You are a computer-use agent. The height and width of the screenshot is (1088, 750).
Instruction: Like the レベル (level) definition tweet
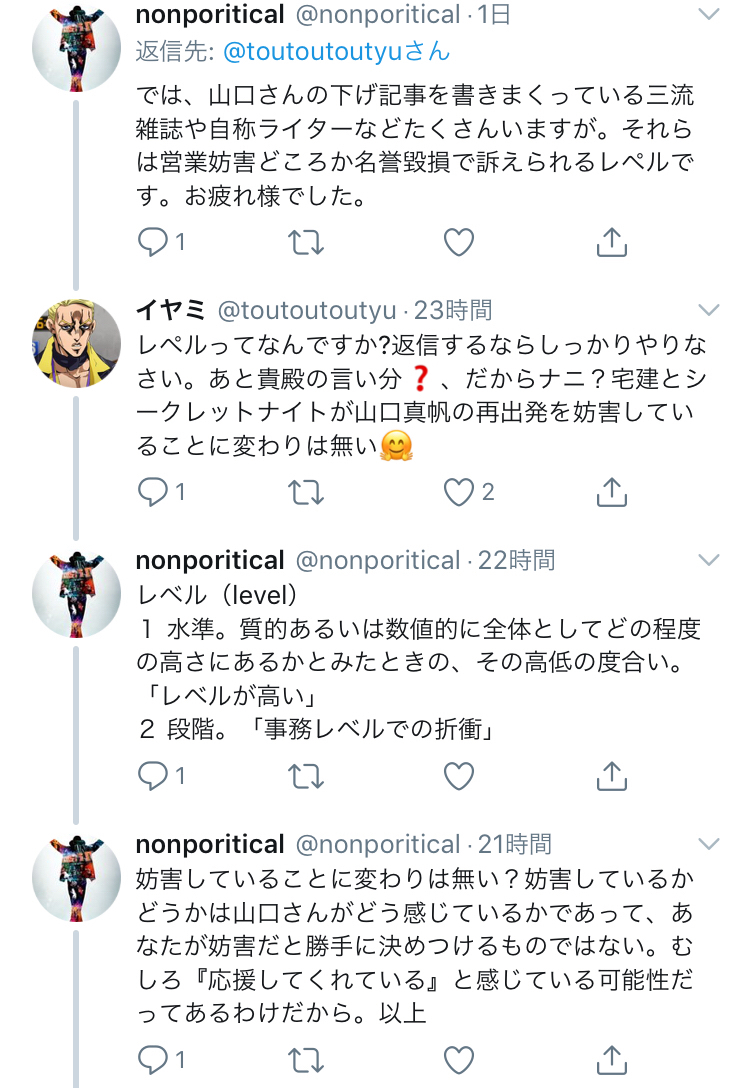(458, 775)
